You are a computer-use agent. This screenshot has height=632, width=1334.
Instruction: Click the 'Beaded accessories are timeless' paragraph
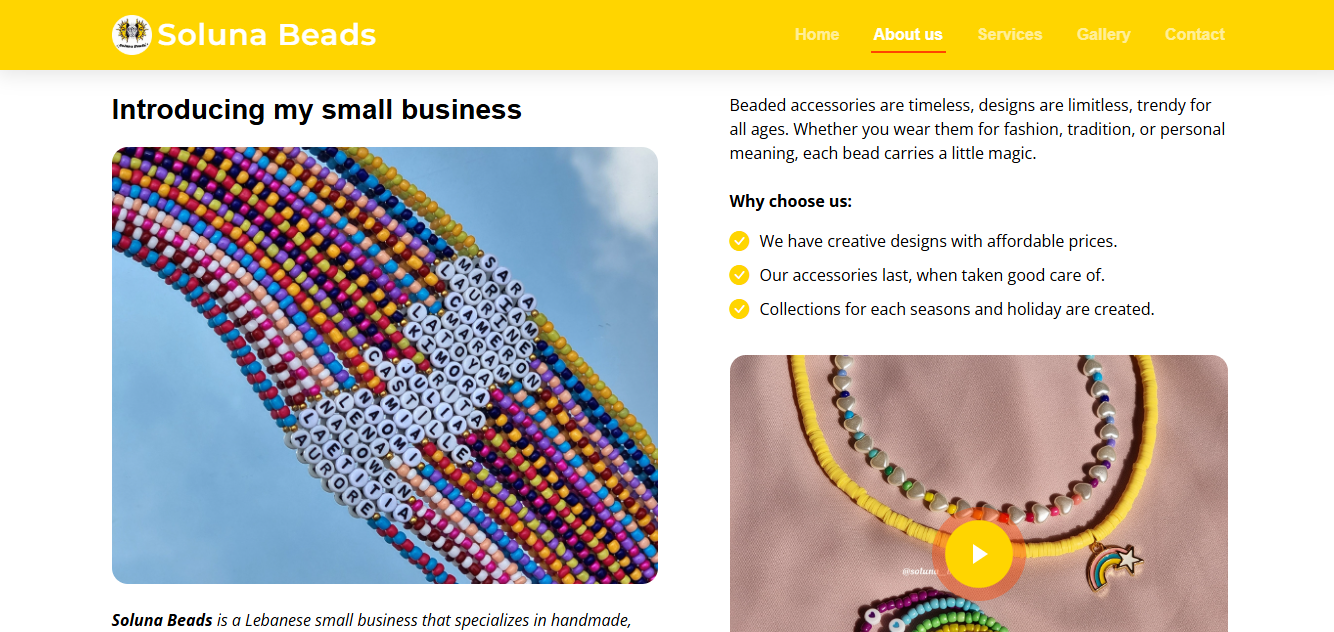[977, 129]
